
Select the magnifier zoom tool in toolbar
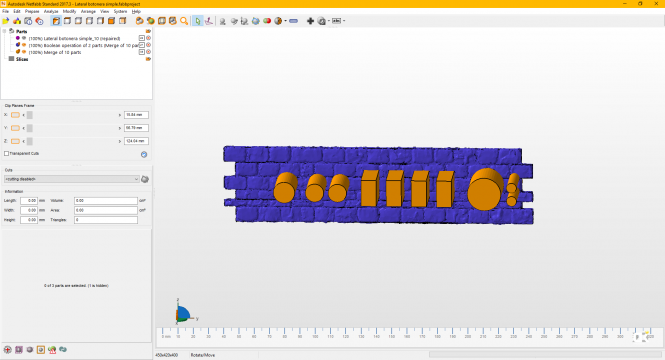[184, 21]
